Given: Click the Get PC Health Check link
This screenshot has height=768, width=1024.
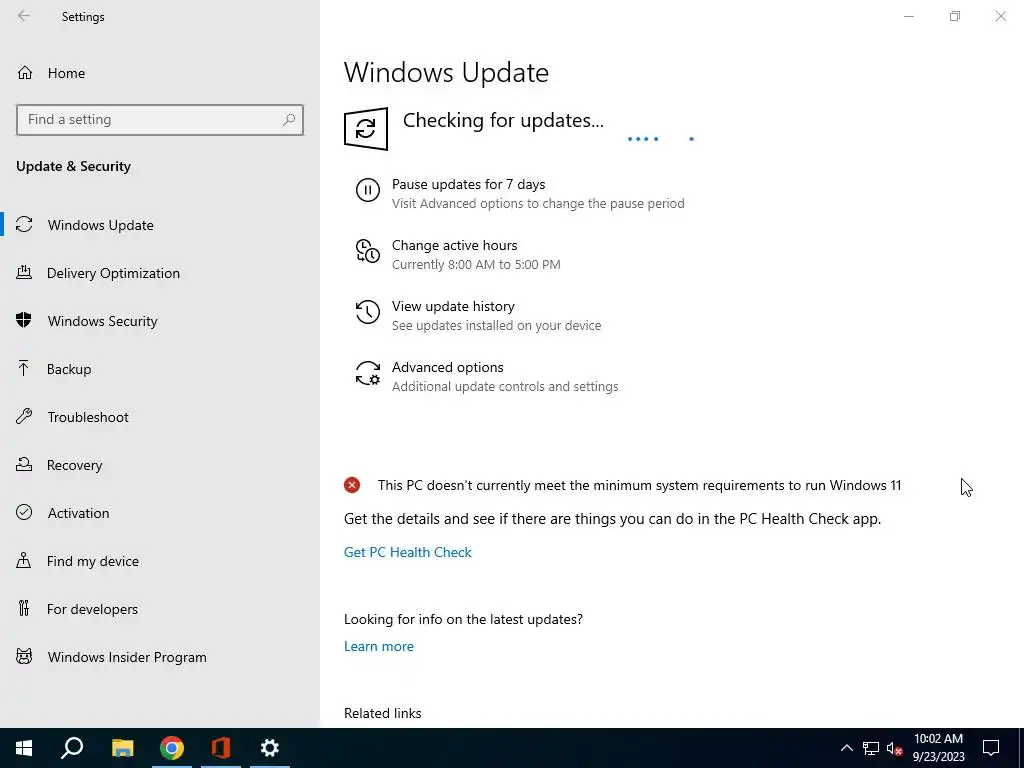Looking at the screenshot, I should (x=408, y=552).
